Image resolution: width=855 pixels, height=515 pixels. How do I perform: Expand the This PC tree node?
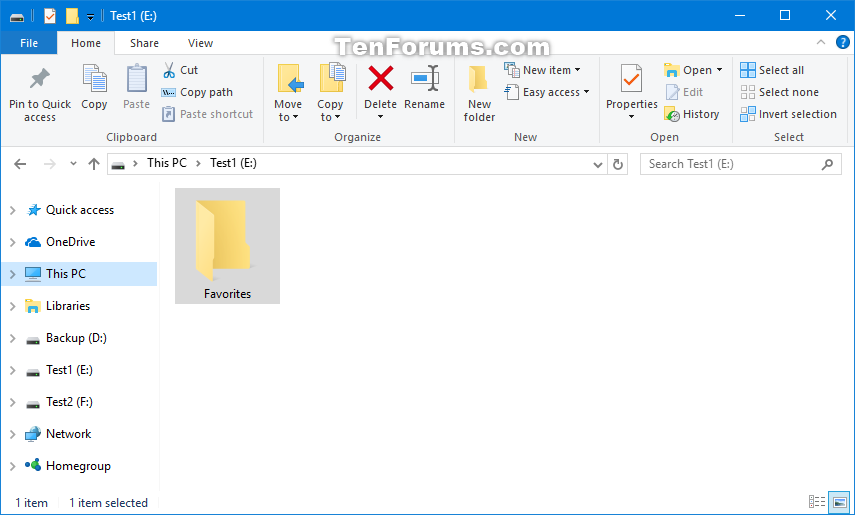[13, 274]
